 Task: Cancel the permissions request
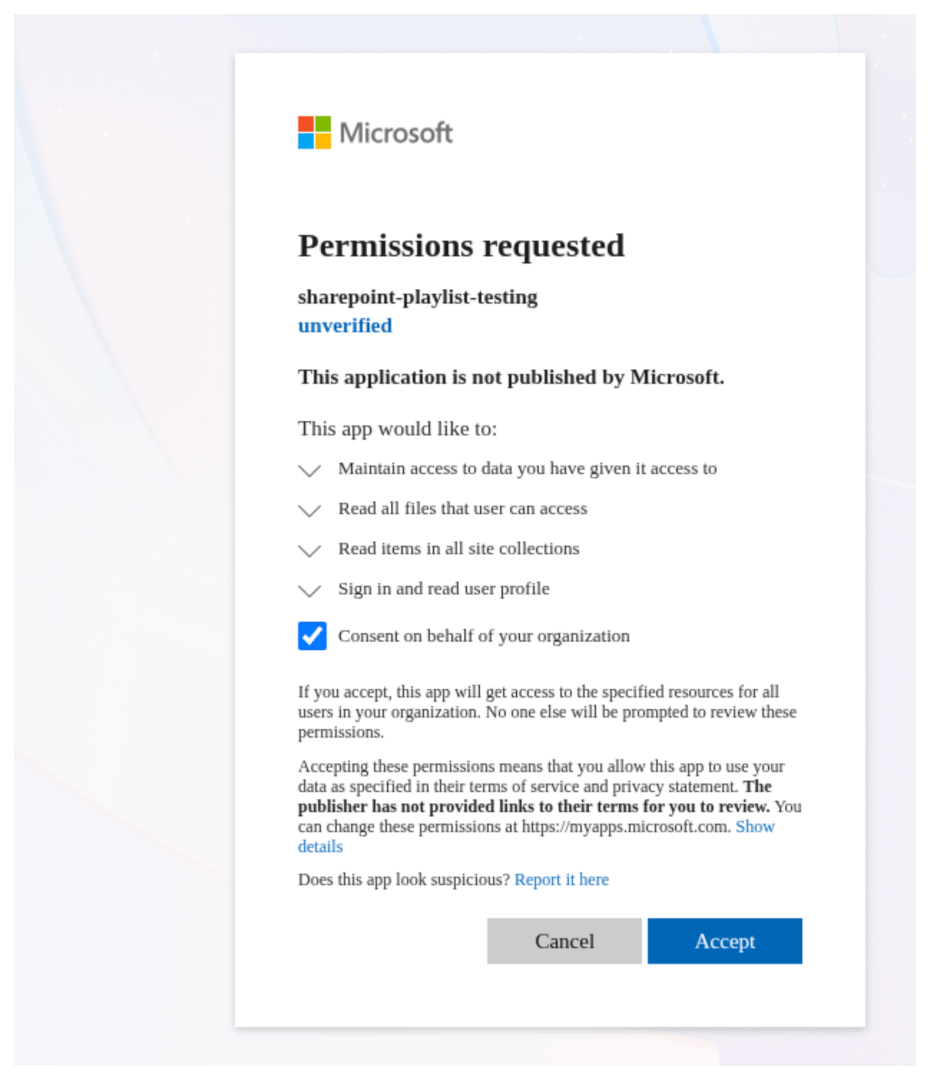click(564, 941)
